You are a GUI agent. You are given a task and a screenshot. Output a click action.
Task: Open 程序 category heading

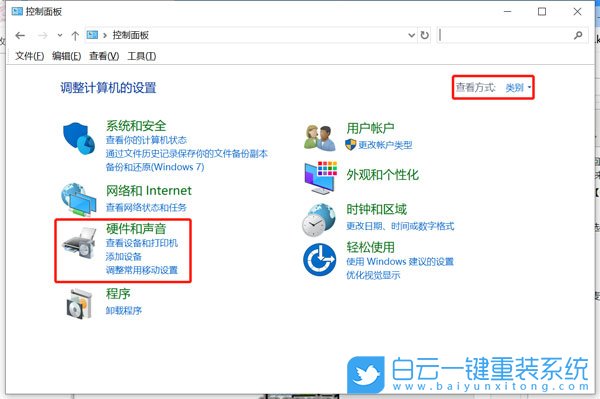pos(118,294)
